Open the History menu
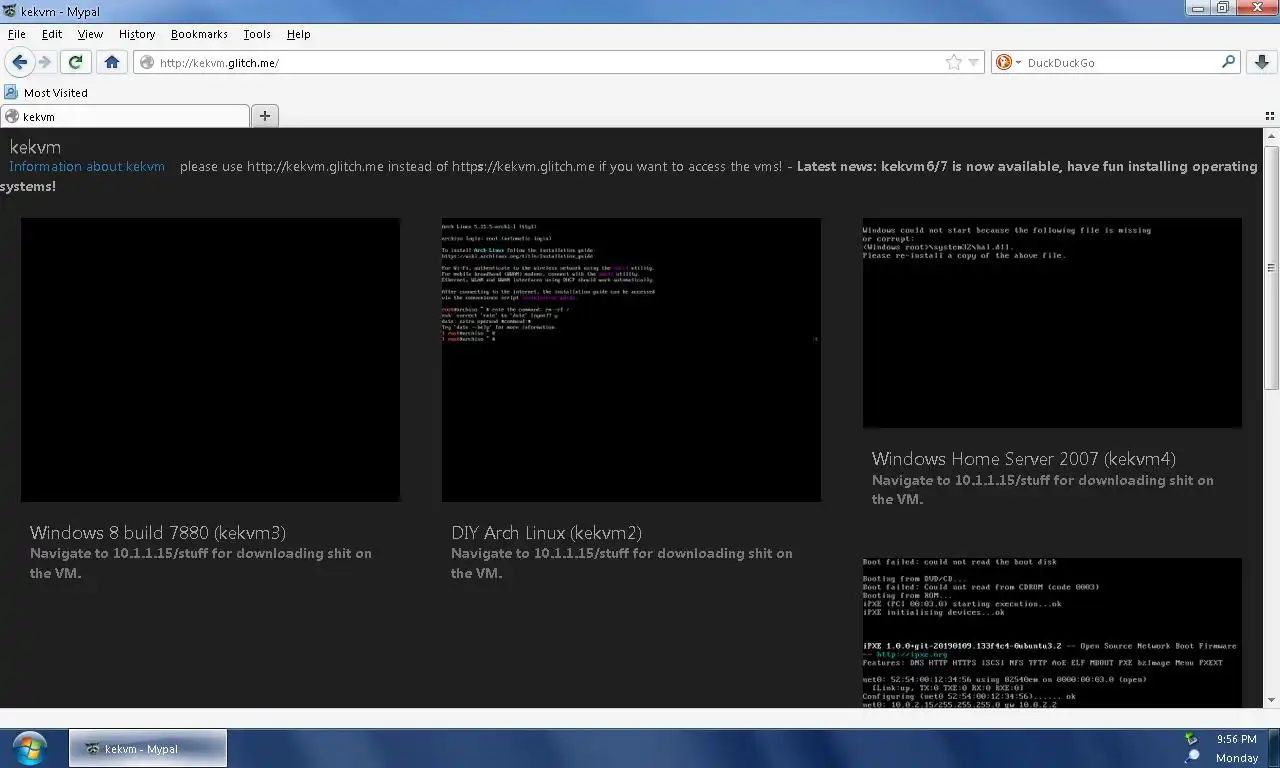This screenshot has width=1280, height=768. [x=137, y=34]
